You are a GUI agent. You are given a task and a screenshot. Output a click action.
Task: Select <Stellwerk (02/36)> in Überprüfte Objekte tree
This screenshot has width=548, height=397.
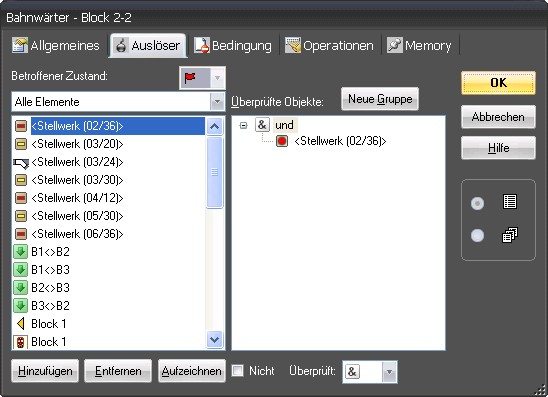(340, 141)
